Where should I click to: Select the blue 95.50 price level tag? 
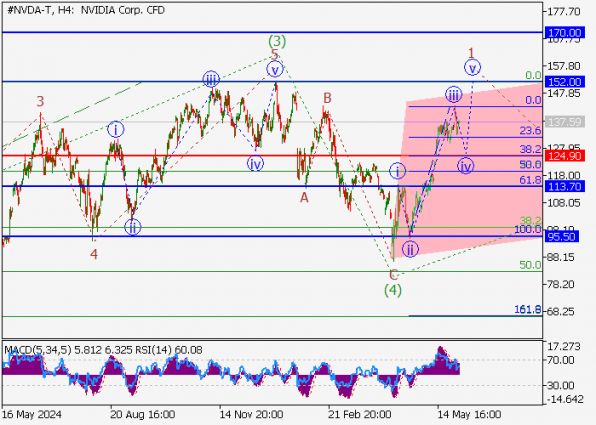pos(562,236)
